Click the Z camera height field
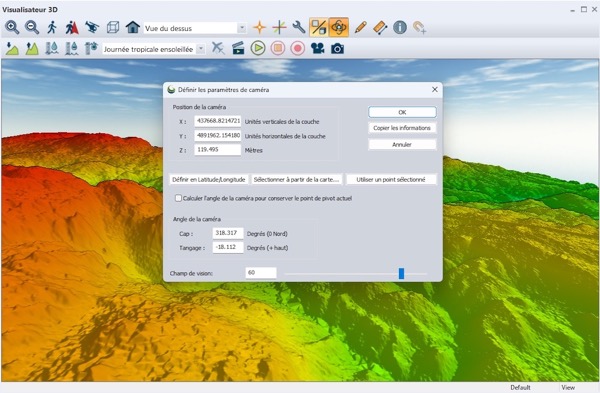The height and width of the screenshot is (393, 600). (x=218, y=150)
